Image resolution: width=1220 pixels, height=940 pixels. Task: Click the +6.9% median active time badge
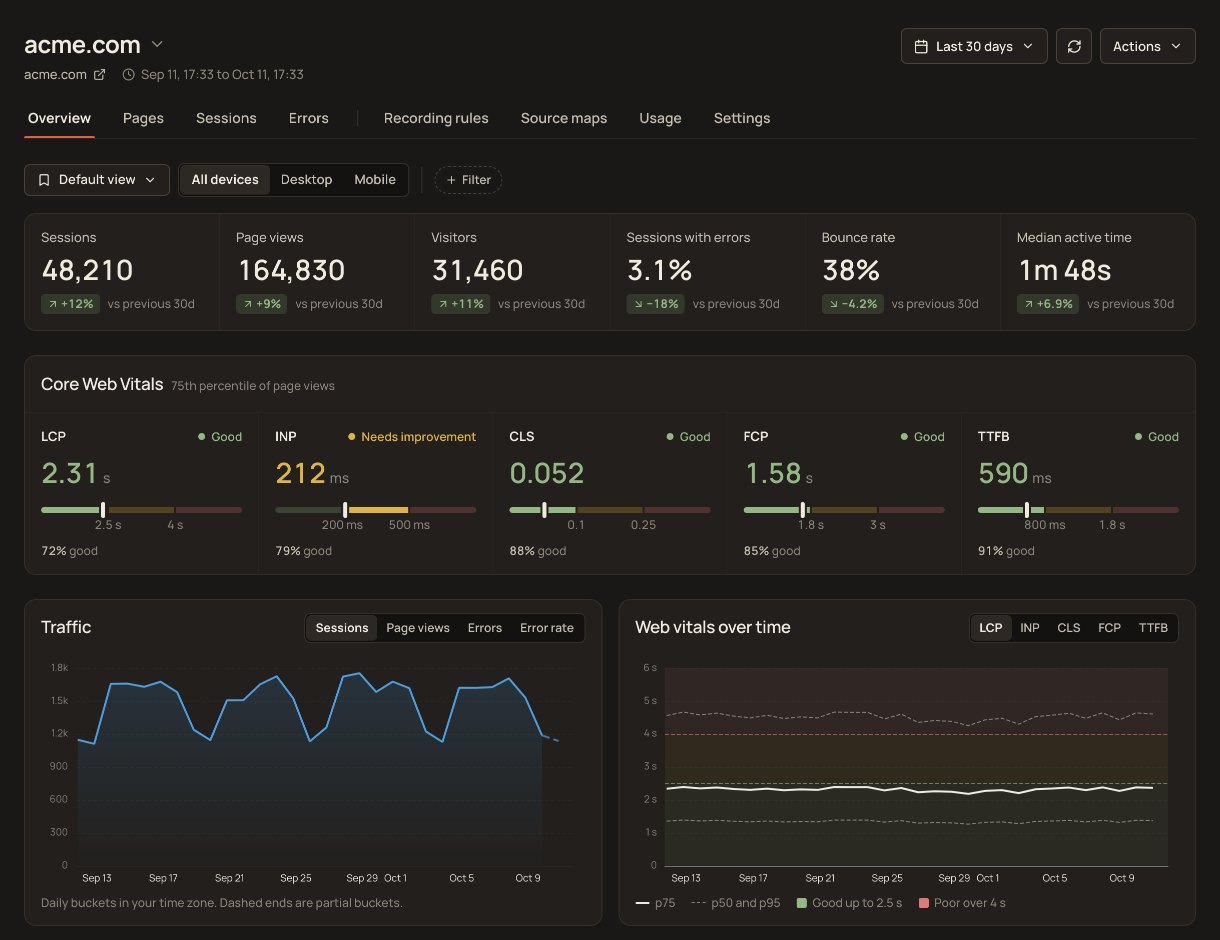coord(1048,304)
